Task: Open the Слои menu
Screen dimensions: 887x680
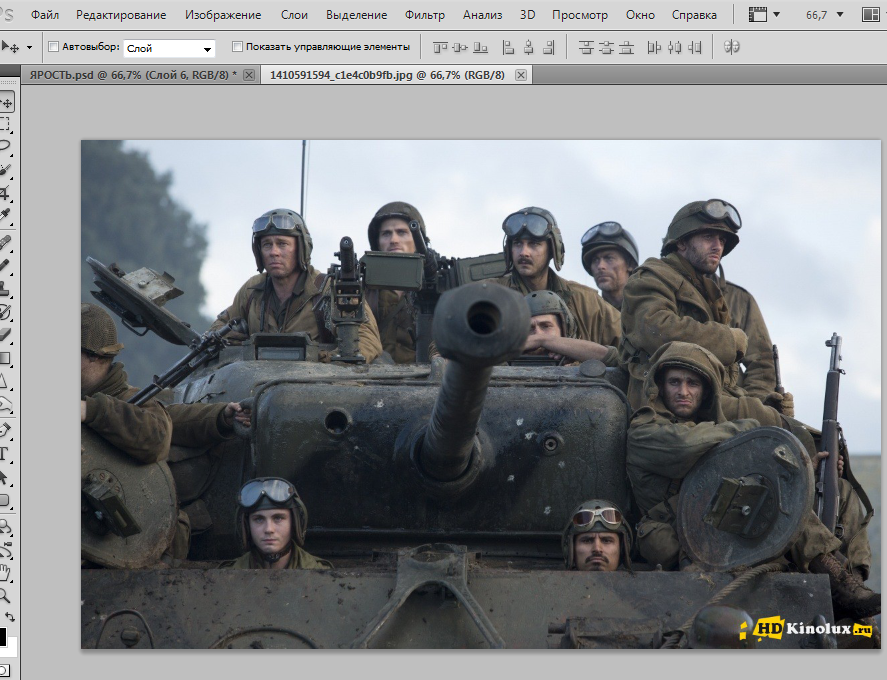Action: tap(294, 15)
